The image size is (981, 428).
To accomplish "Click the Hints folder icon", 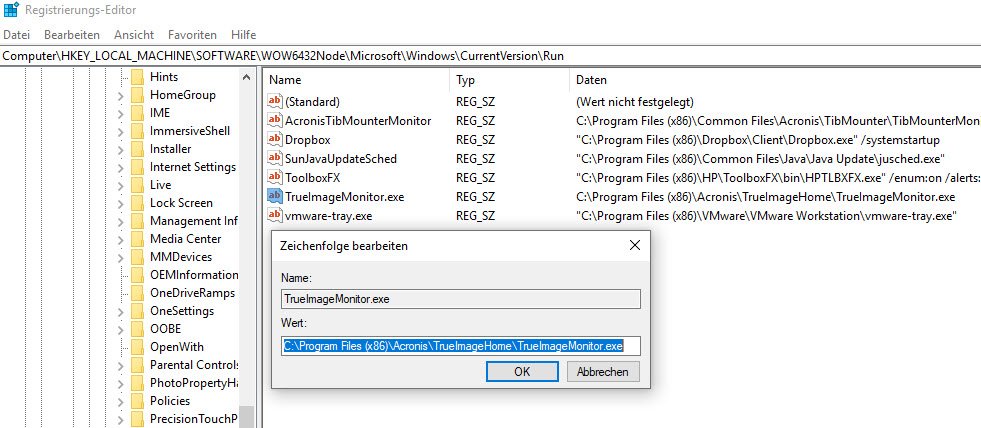I will [x=138, y=77].
